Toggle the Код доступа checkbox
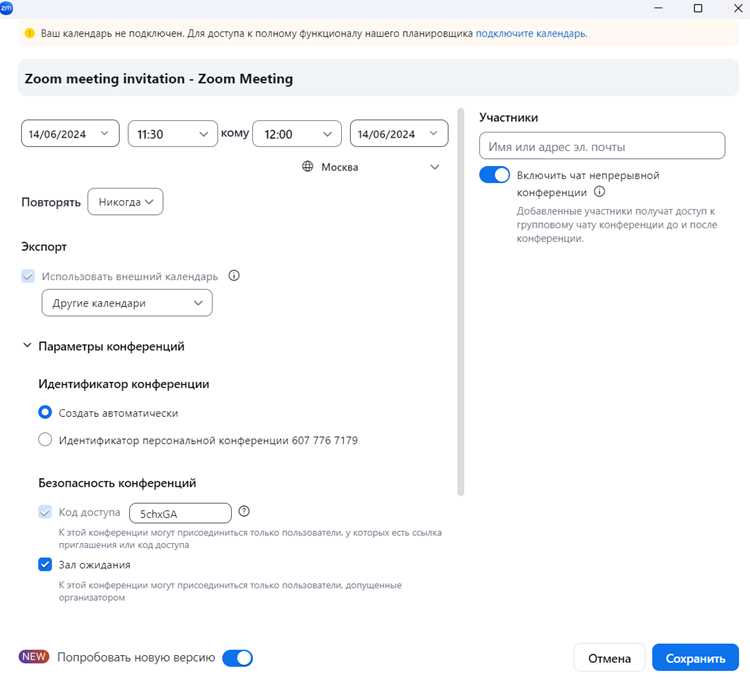The height and width of the screenshot is (688, 750). click(x=45, y=512)
